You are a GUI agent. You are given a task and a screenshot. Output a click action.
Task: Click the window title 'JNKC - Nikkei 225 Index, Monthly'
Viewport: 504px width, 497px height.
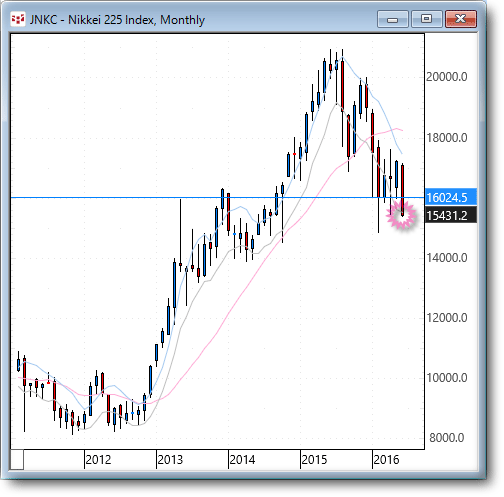(117, 20)
